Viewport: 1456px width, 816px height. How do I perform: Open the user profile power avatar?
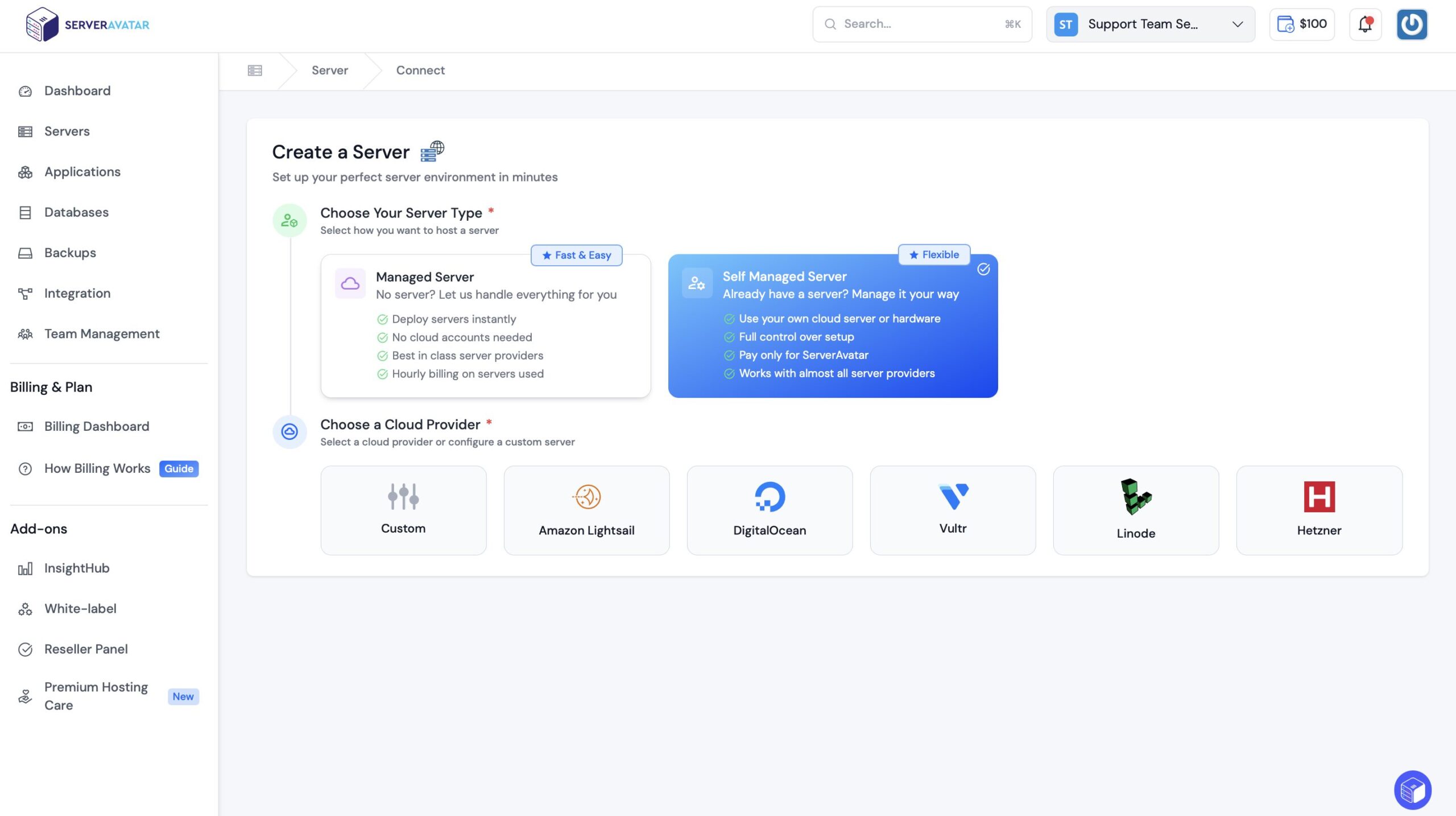click(1412, 24)
